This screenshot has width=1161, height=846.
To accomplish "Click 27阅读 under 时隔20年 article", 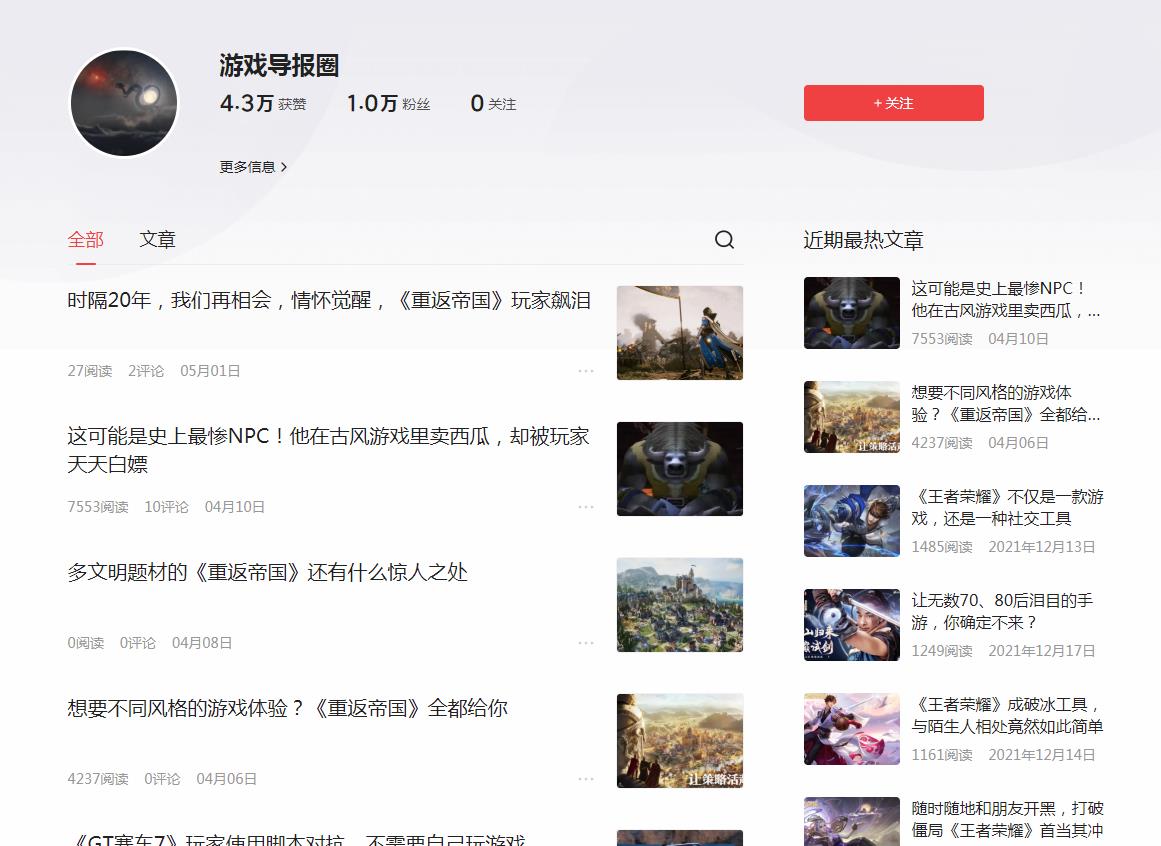I will pos(90,371).
